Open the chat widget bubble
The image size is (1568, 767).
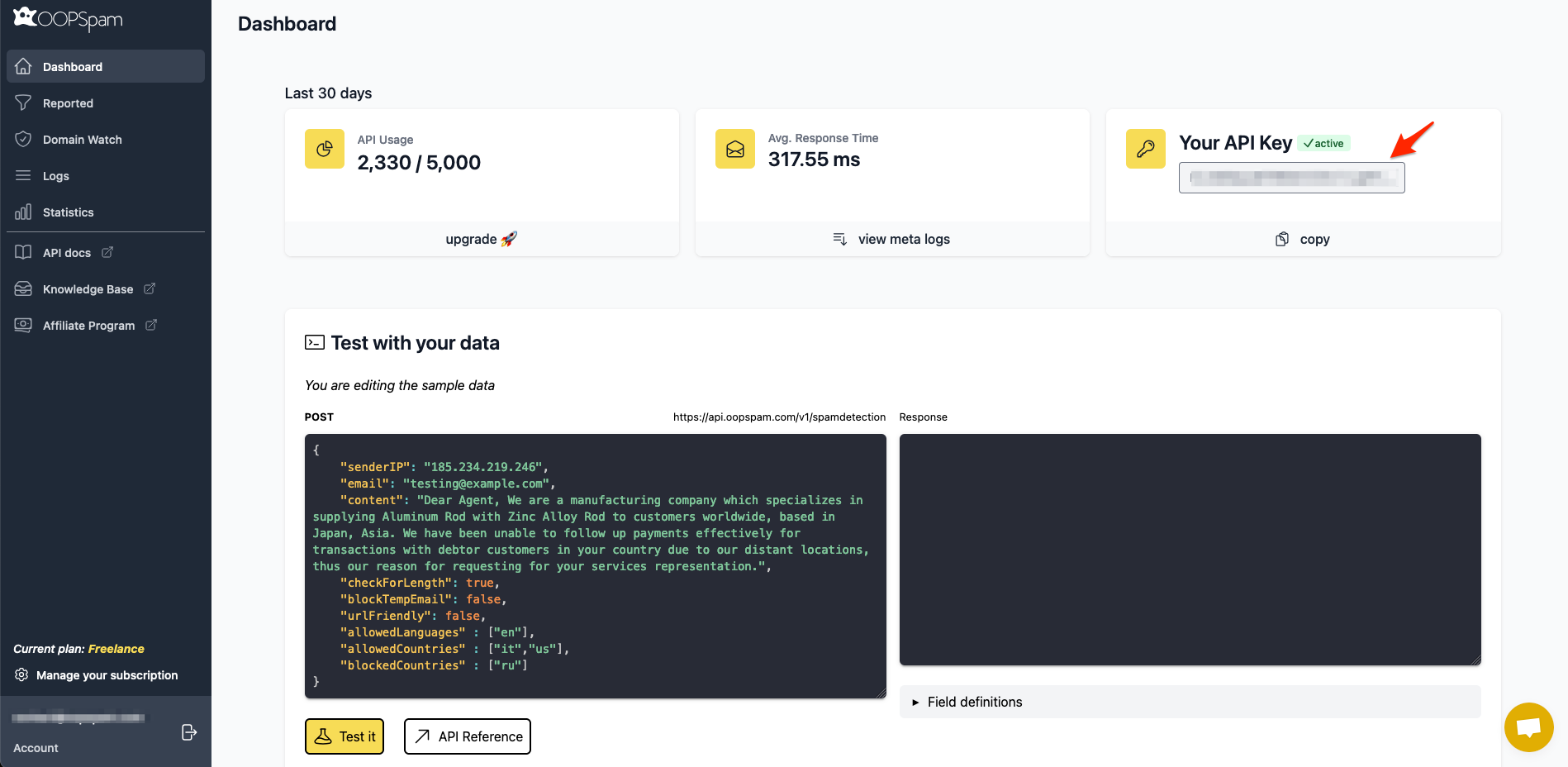1529,727
